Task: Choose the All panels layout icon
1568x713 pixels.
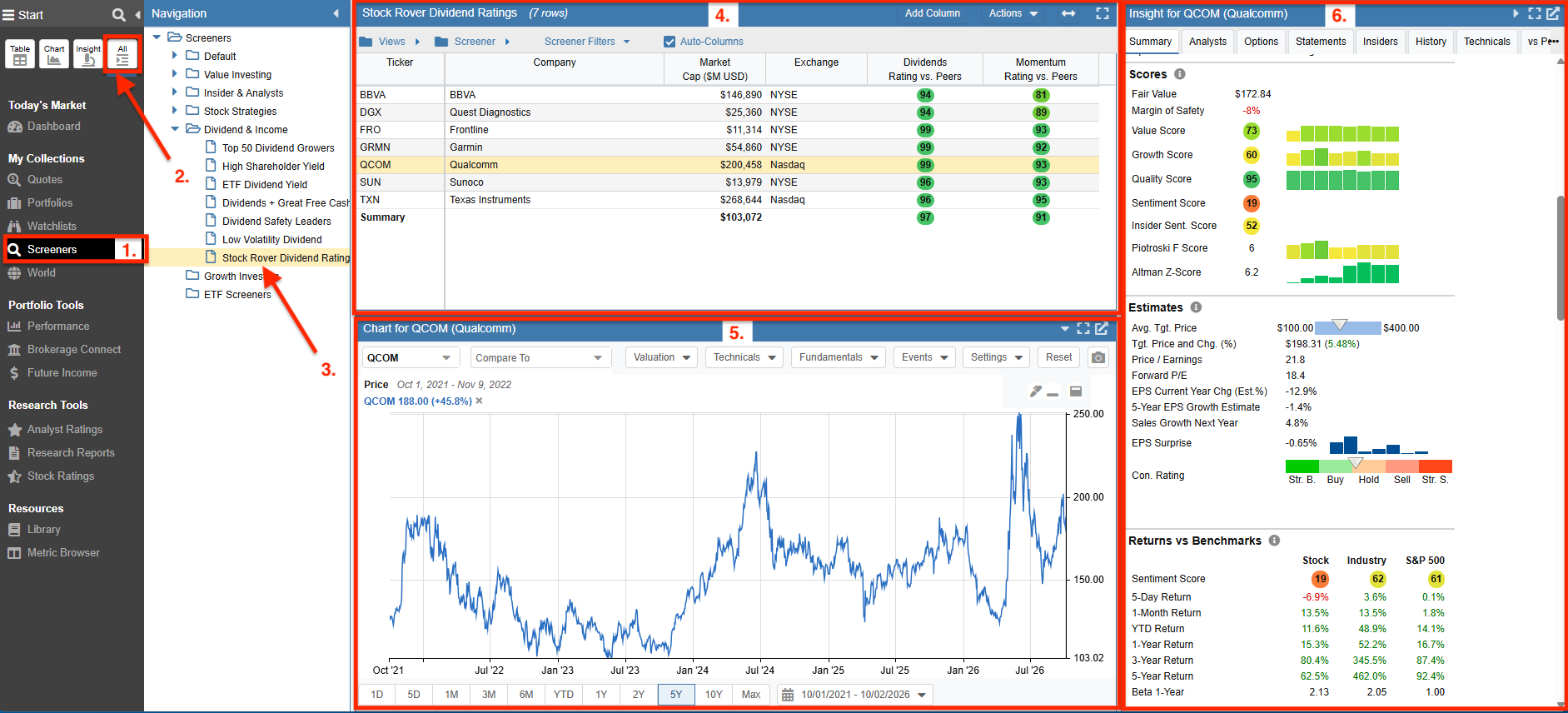Action: coord(122,54)
